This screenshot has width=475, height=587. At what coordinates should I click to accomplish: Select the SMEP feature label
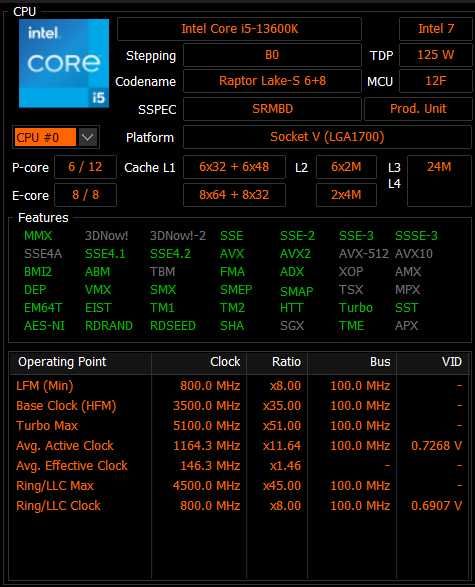point(236,290)
